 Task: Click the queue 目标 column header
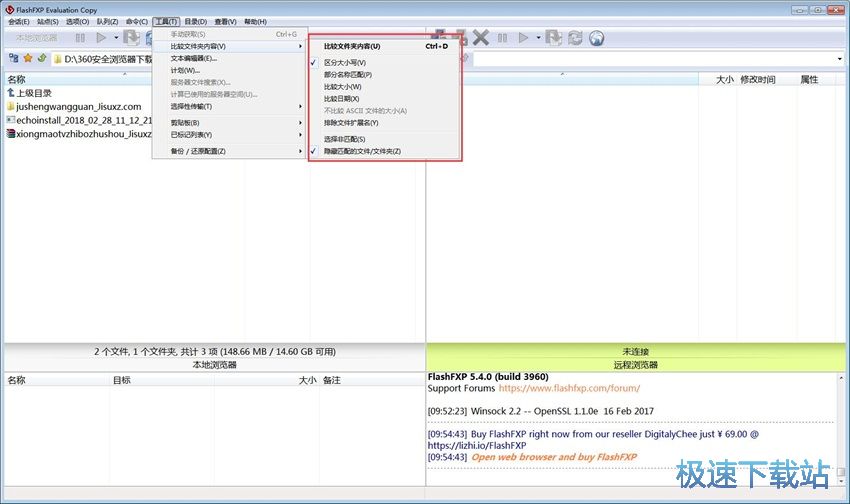(x=122, y=380)
